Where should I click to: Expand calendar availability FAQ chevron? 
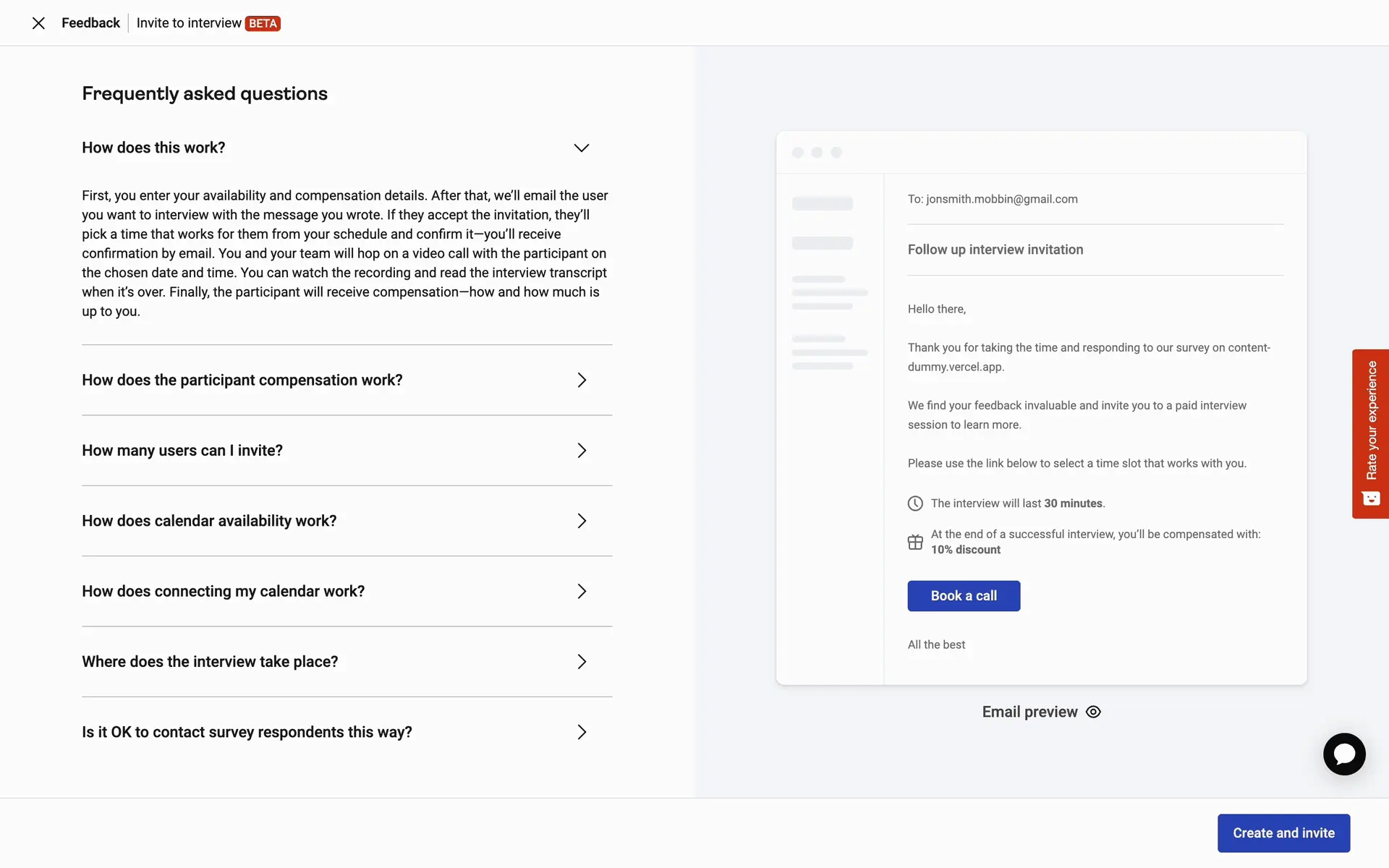pos(581,521)
